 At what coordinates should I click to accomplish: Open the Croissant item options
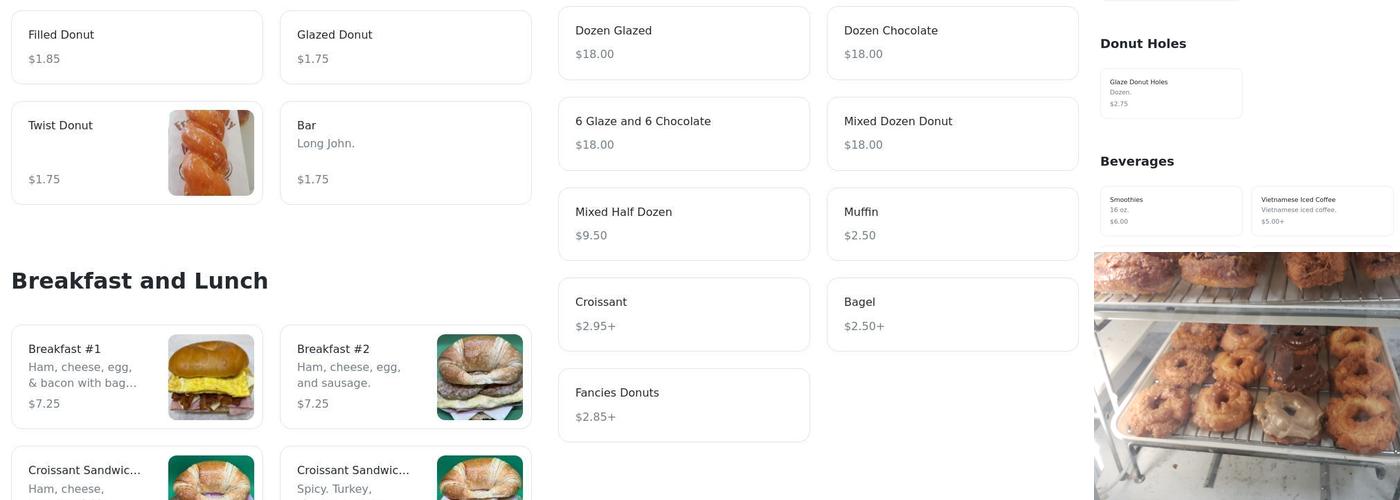[683, 315]
